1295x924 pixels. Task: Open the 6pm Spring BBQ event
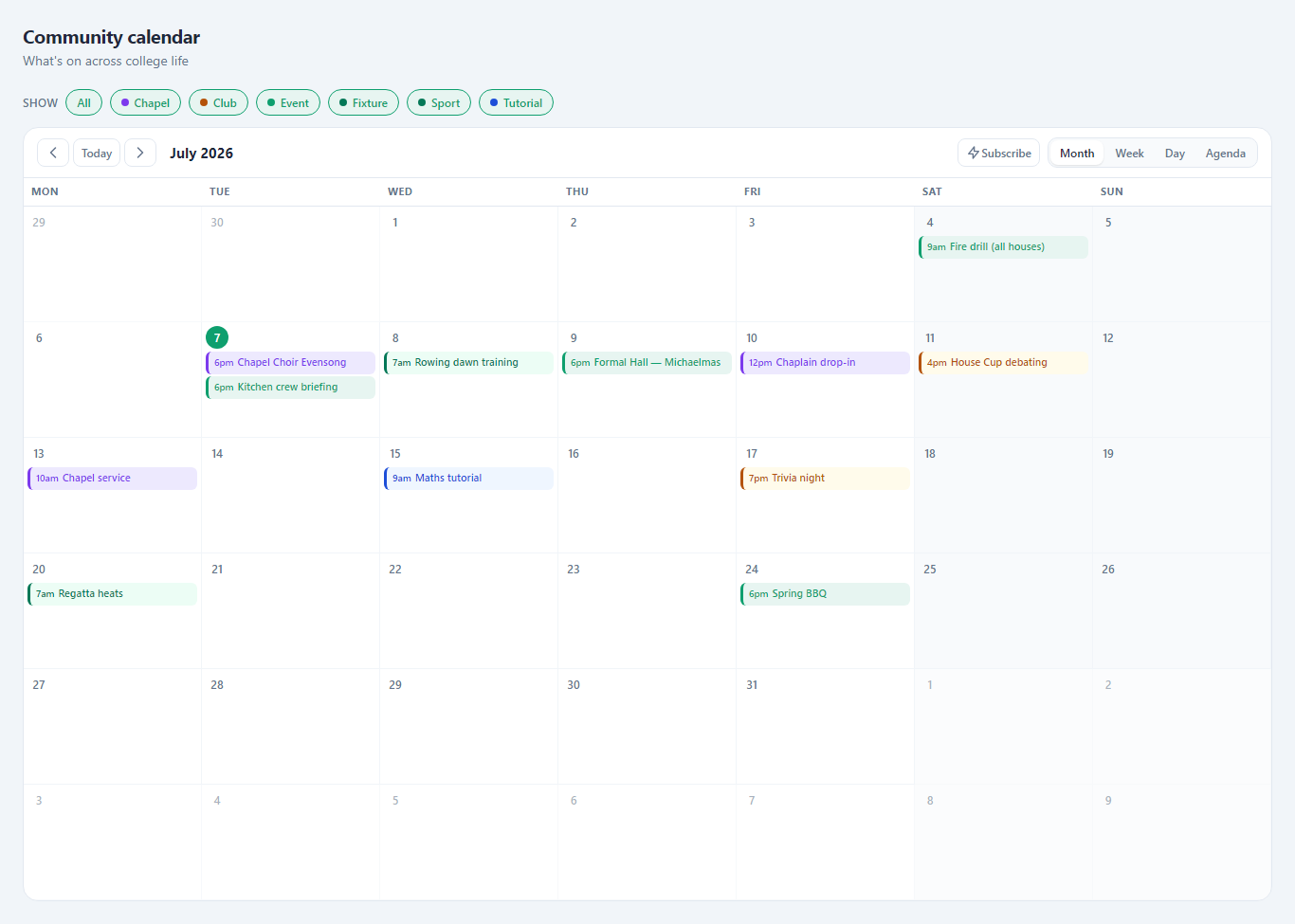(825, 593)
